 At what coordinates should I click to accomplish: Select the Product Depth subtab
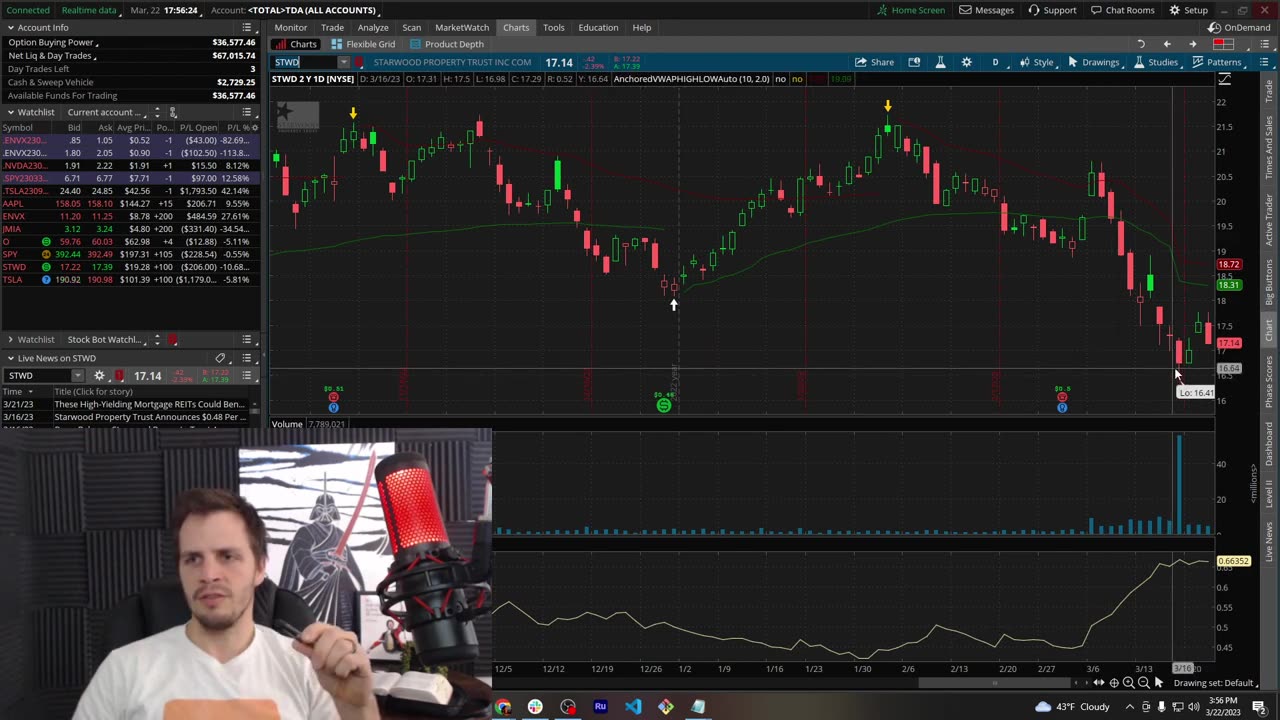click(x=446, y=44)
